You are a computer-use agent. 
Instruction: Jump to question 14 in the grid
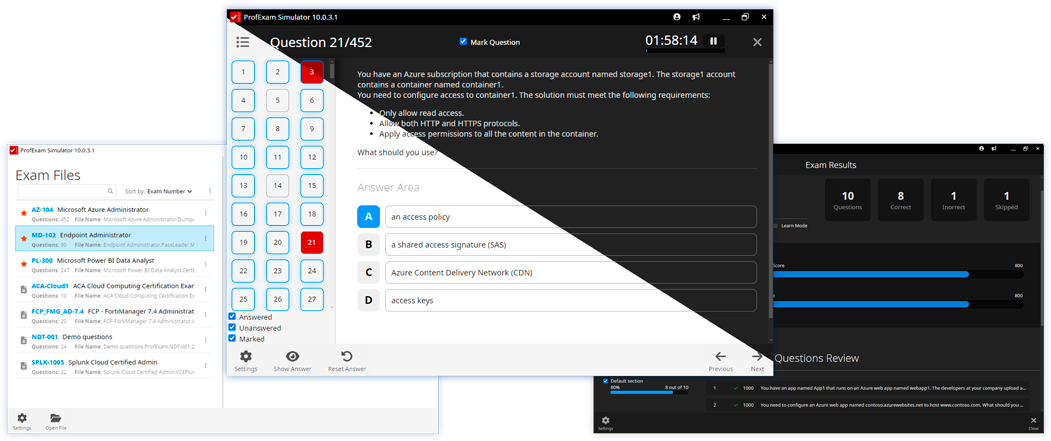point(277,186)
